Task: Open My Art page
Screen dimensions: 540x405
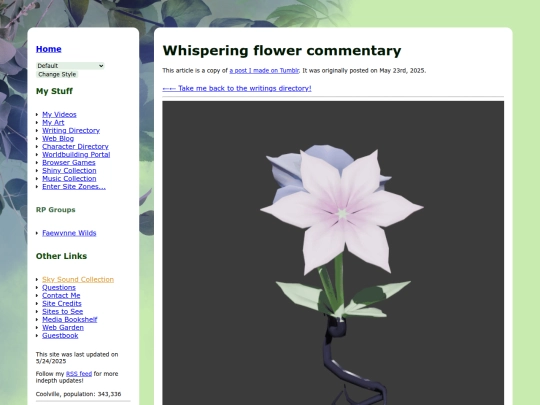Action: point(53,122)
